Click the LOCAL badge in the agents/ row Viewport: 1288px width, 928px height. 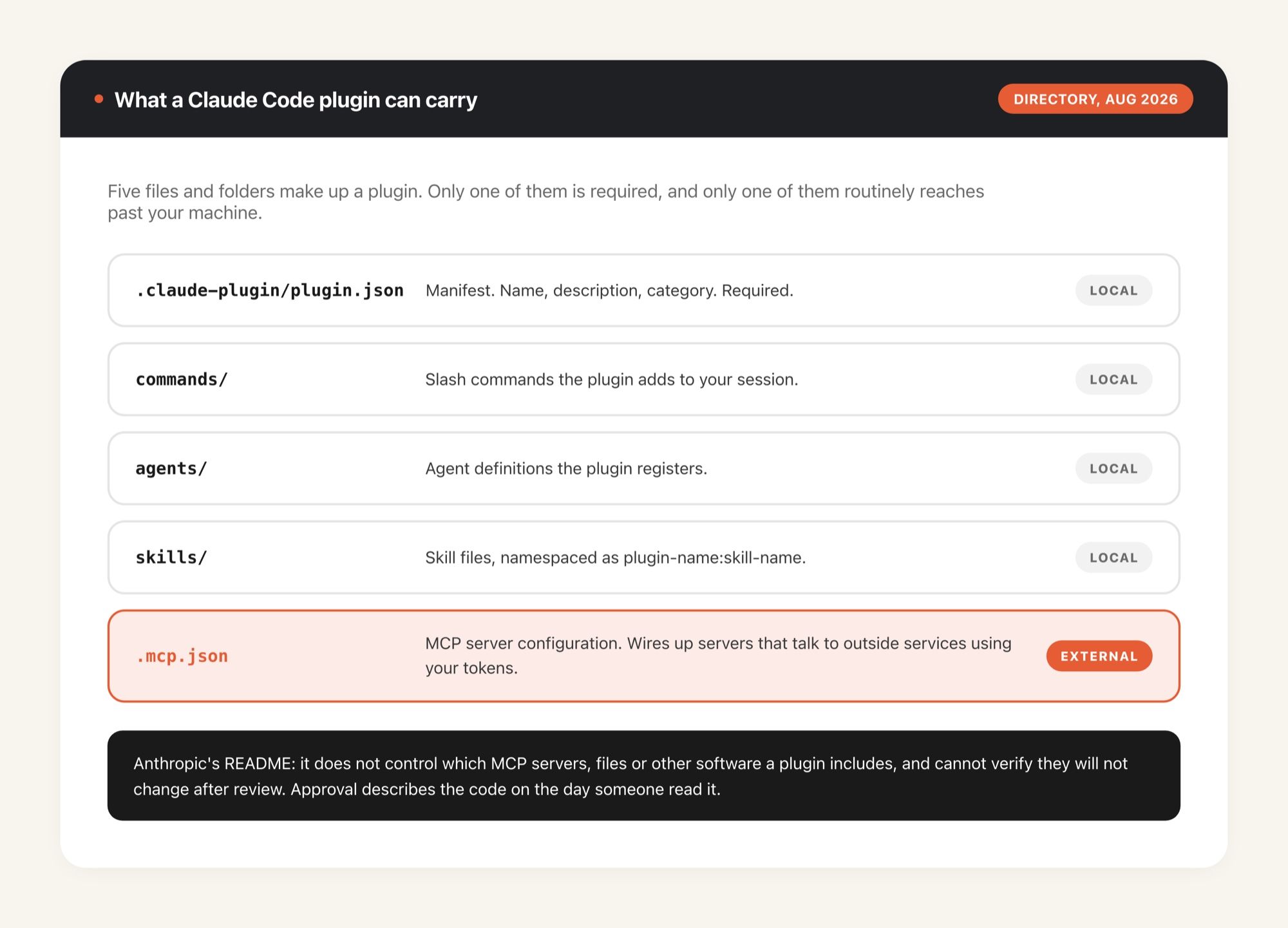[x=1113, y=468]
